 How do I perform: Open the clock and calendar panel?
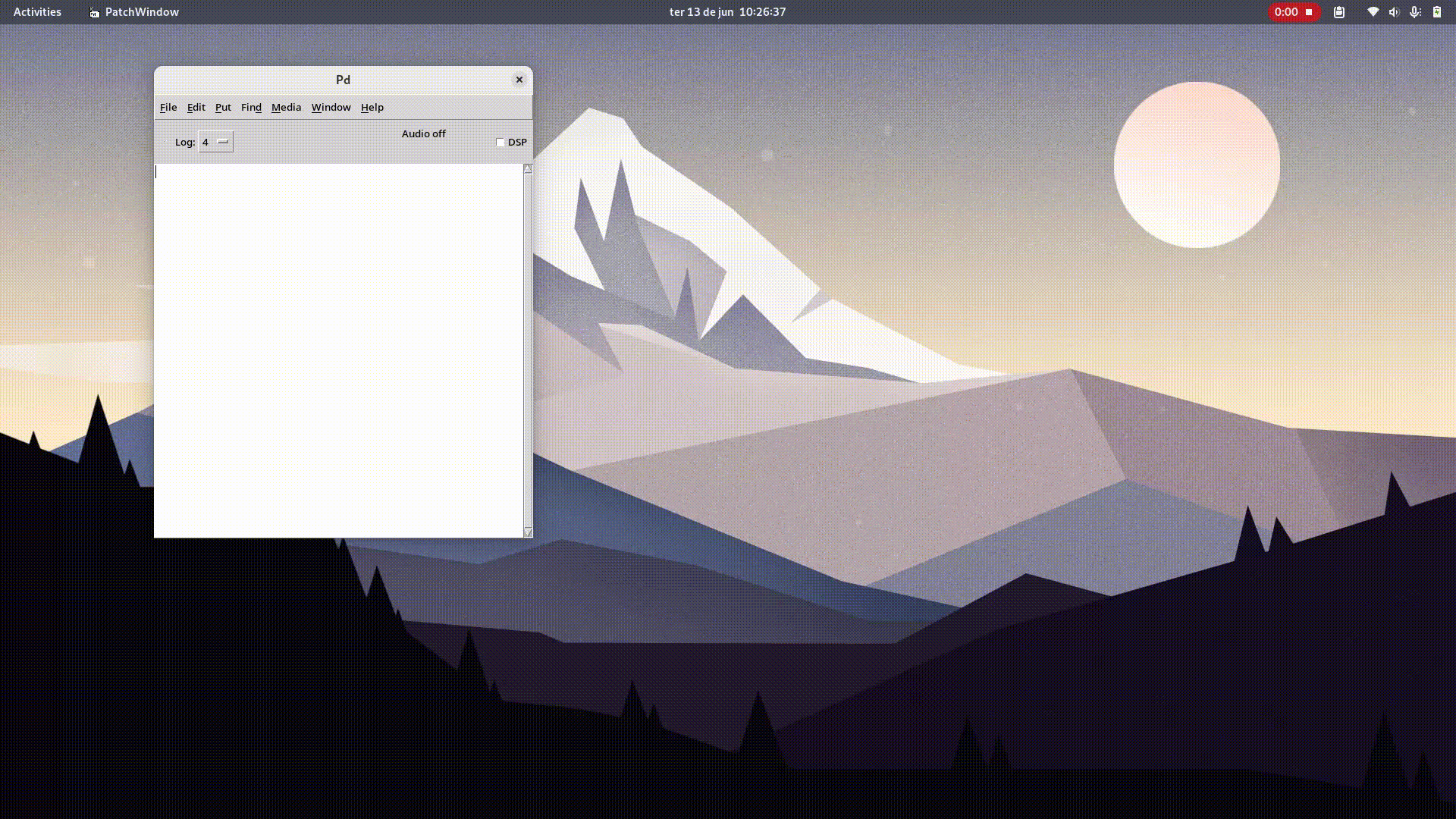click(727, 11)
